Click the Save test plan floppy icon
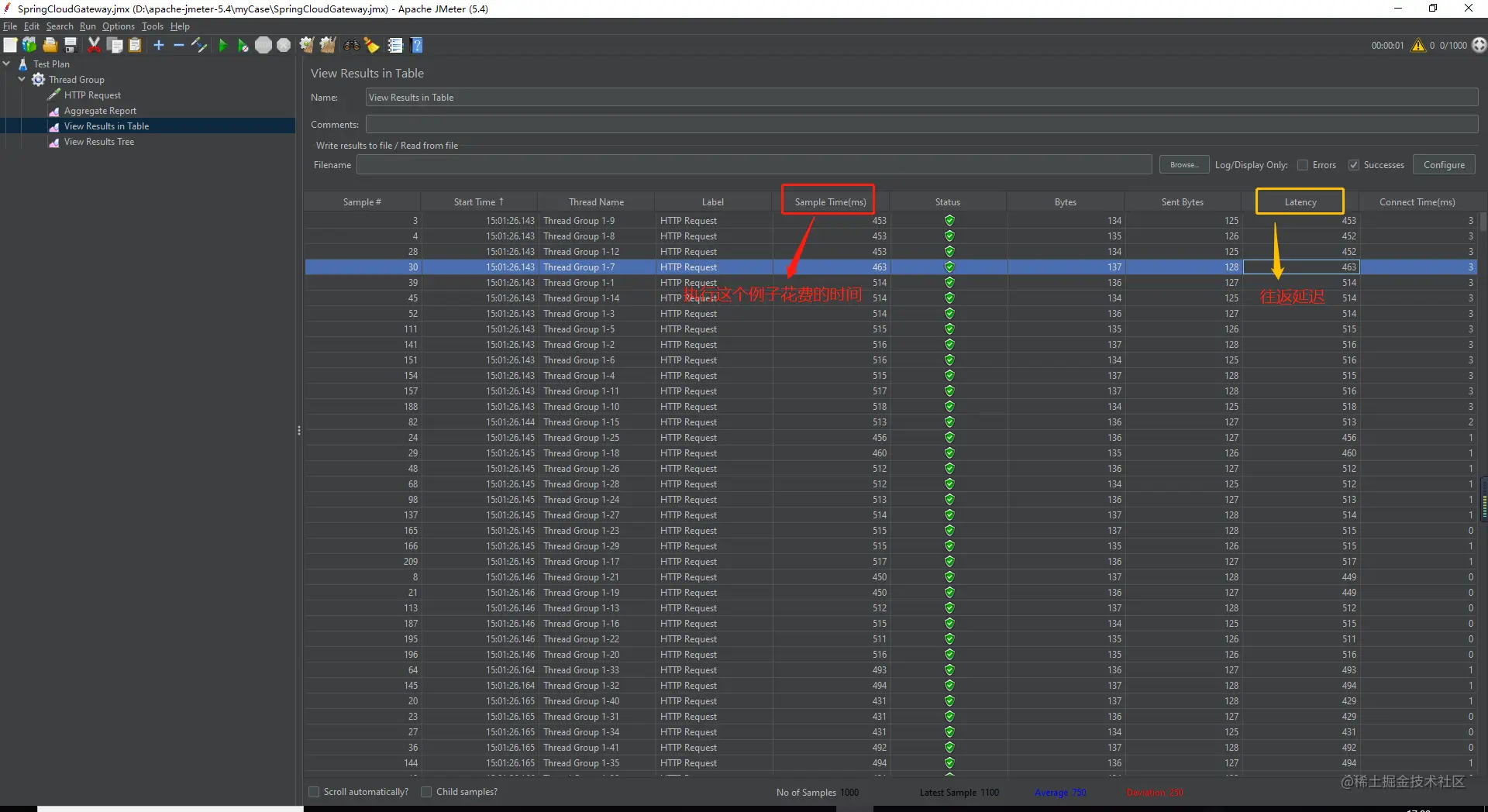 coord(71,46)
